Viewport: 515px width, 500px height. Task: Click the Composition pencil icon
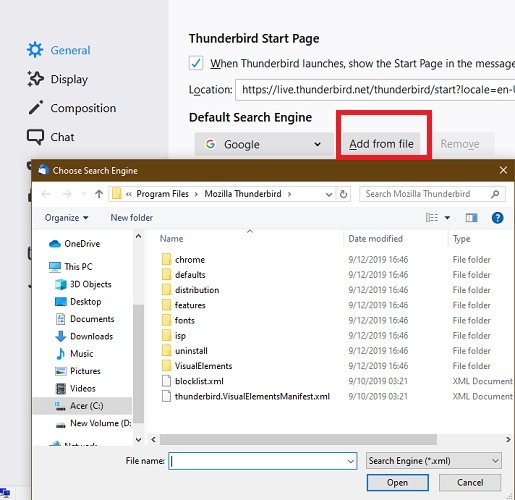(36, 108)
